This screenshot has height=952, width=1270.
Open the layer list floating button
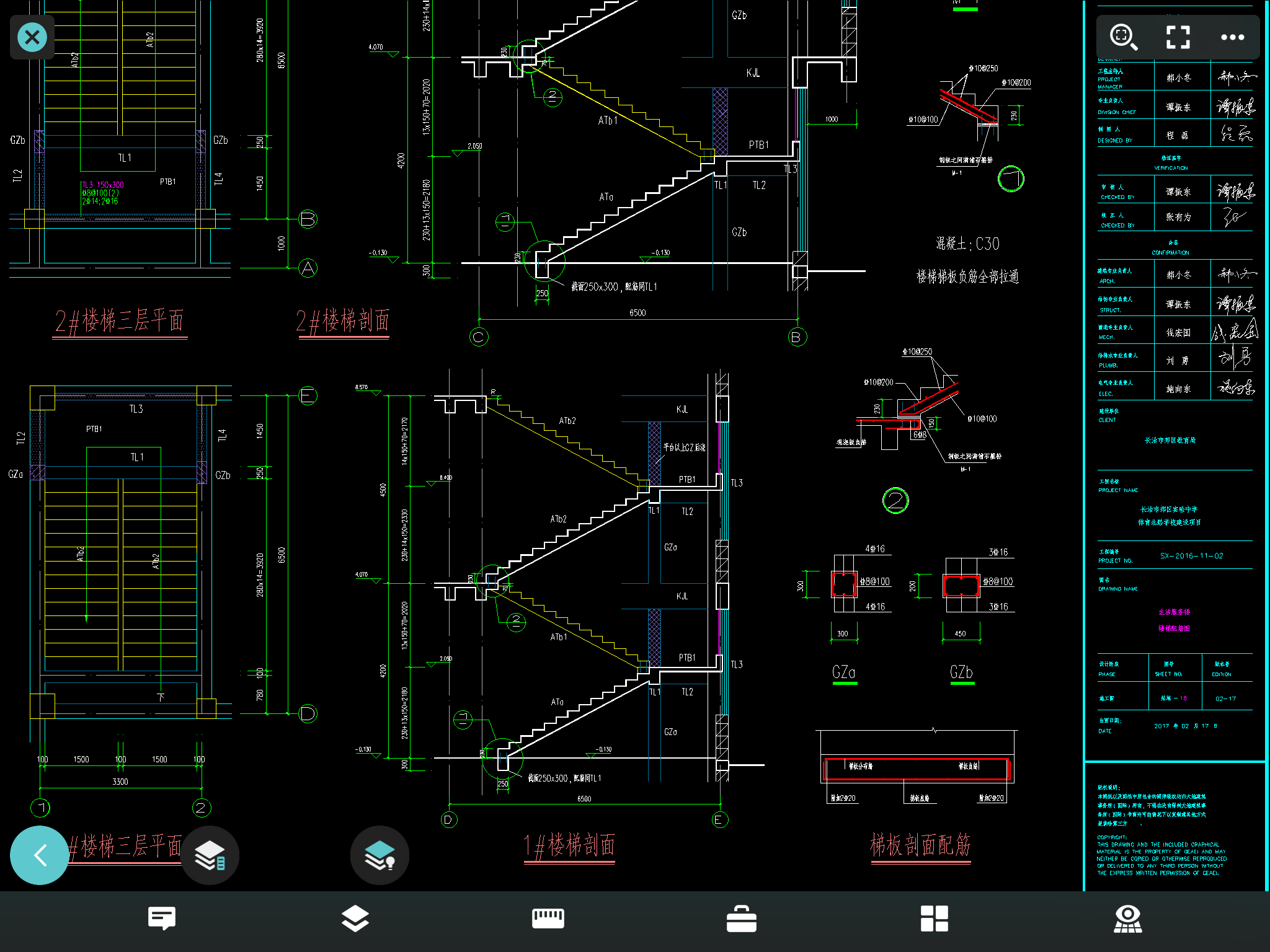(210, 855)
